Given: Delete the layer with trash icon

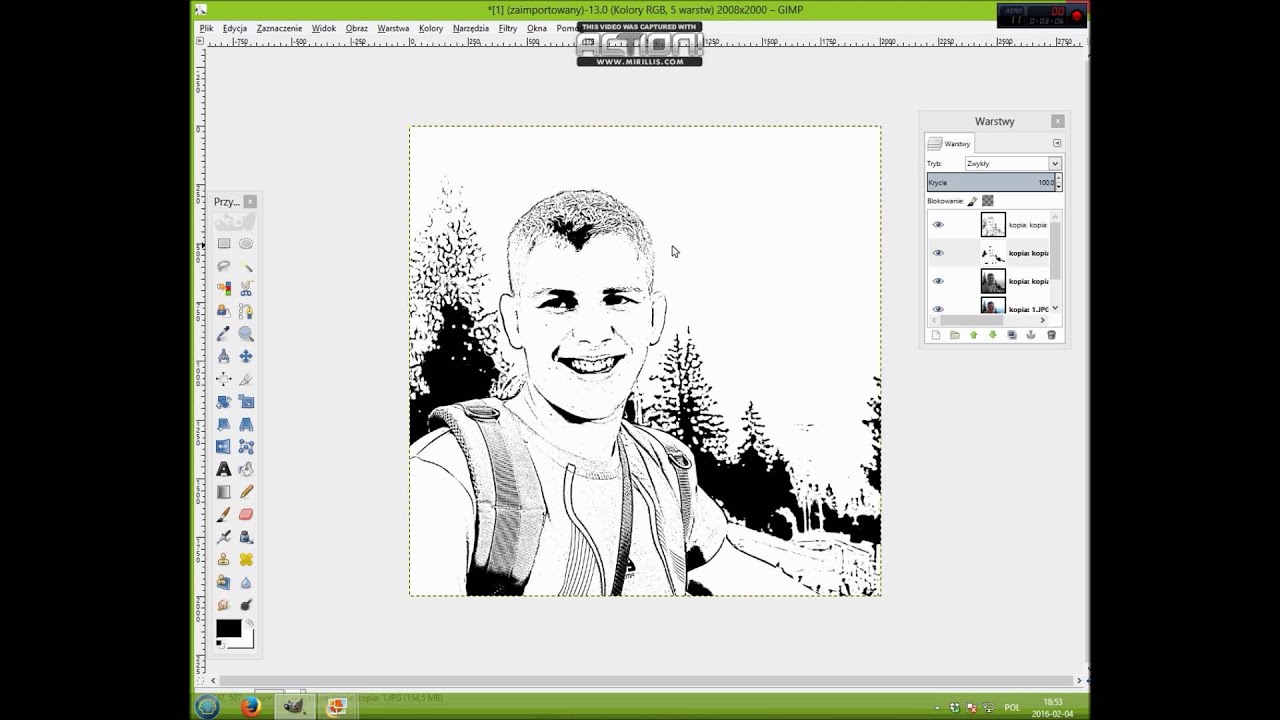Looking at the screenshot, I should 1051,335.
